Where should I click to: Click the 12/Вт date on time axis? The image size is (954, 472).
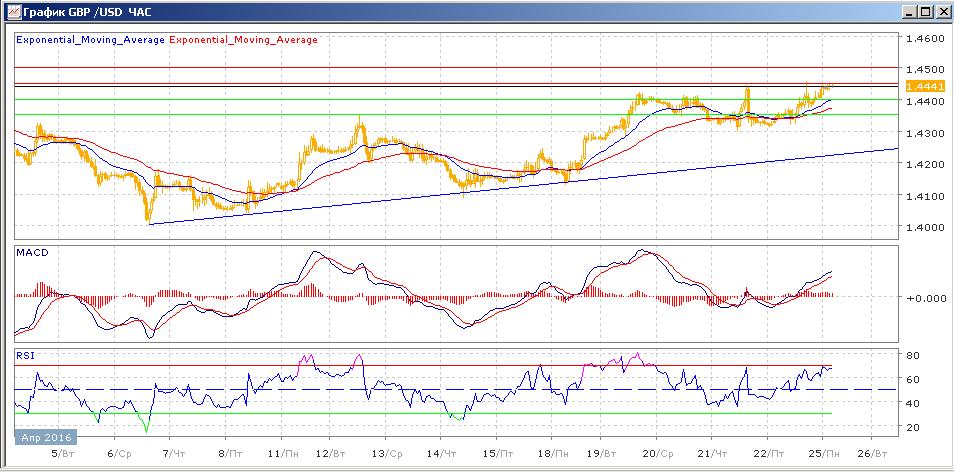pyautogui.click(x=332, y=454)
